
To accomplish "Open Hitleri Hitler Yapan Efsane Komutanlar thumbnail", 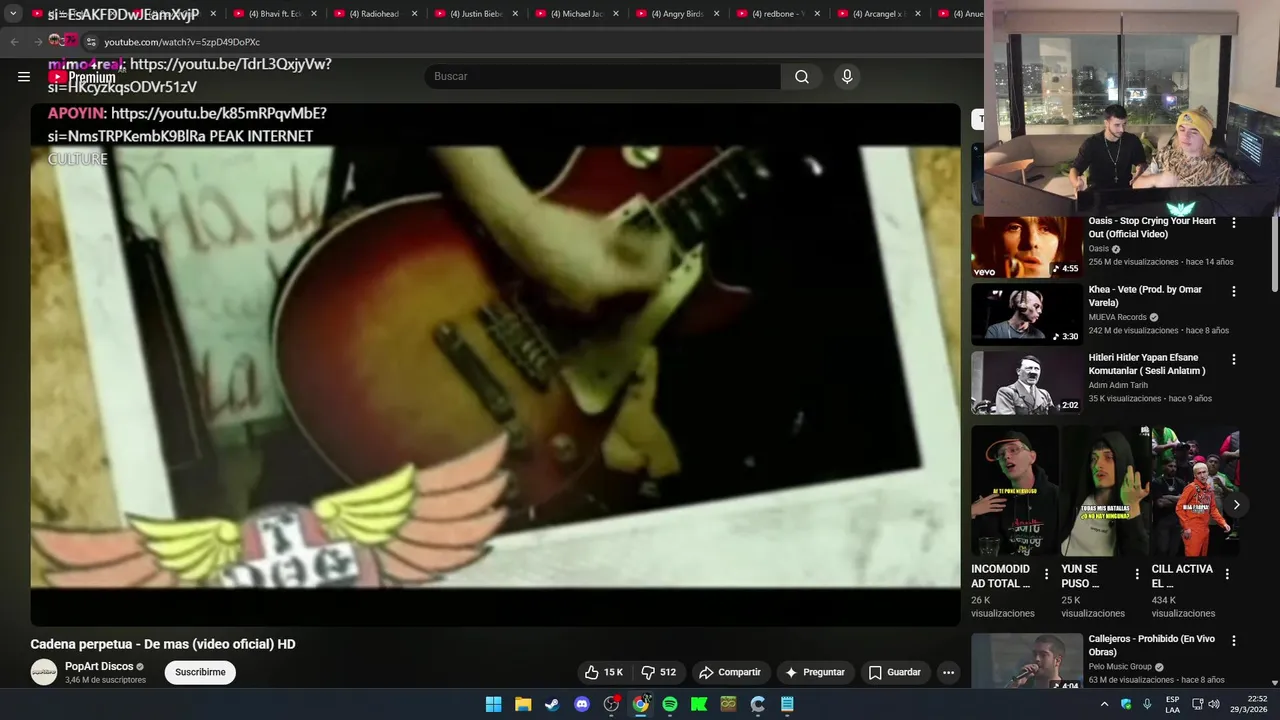I will click(1027, 382).
